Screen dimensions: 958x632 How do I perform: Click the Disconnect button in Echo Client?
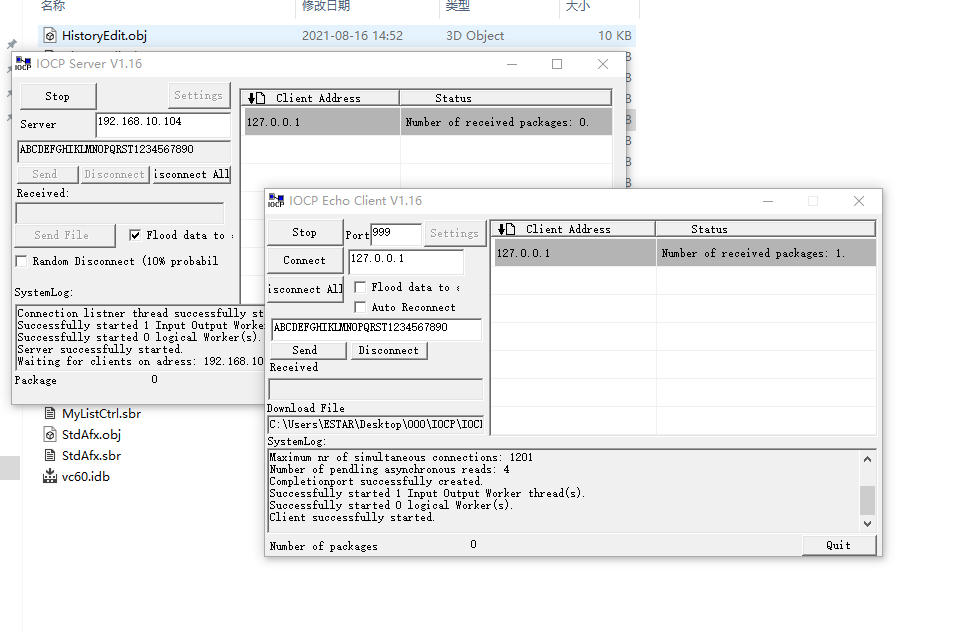coord(389,350)
